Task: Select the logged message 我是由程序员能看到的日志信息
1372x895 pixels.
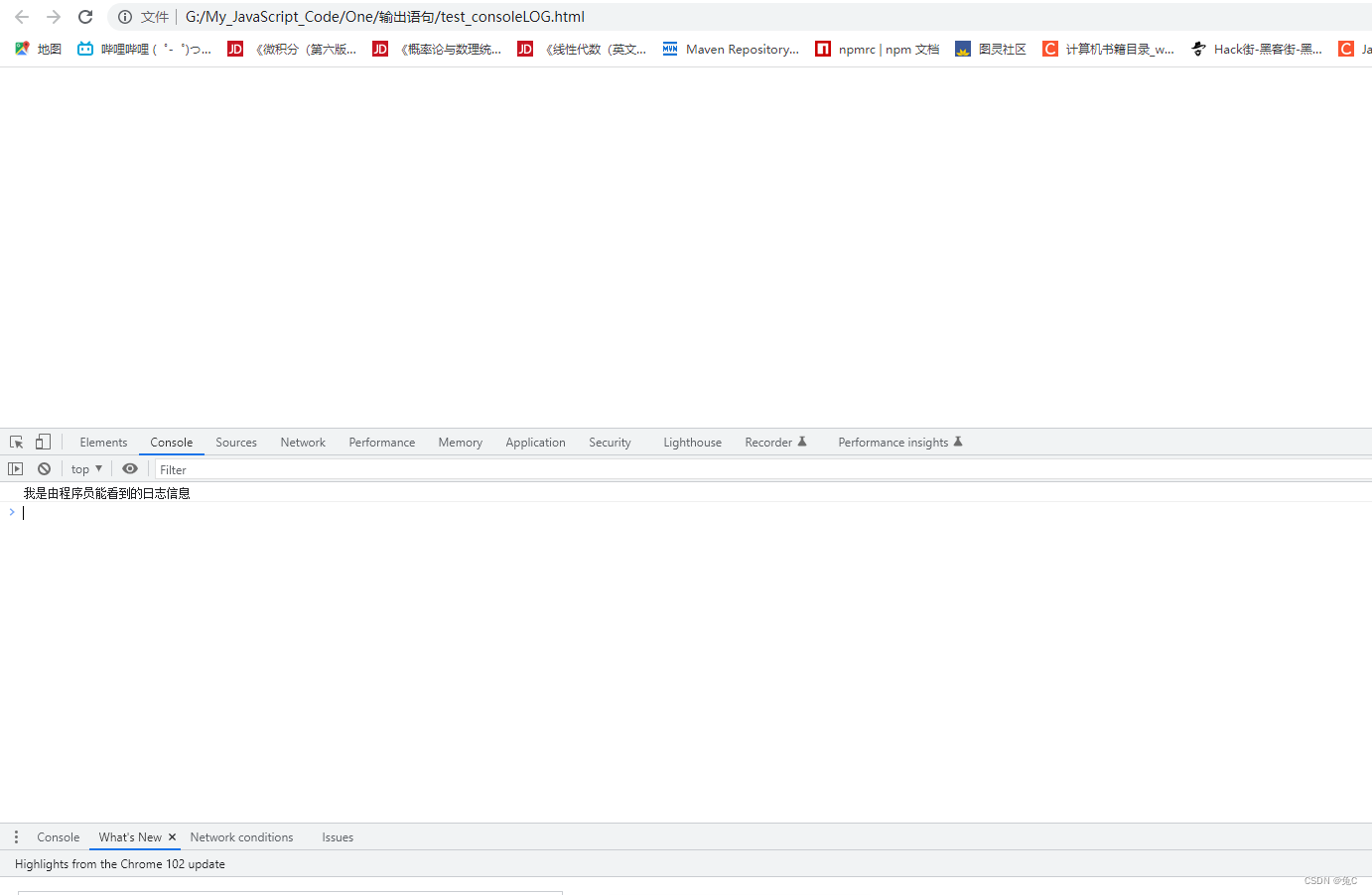Action: pyautogui.click(x=107, y=493)
